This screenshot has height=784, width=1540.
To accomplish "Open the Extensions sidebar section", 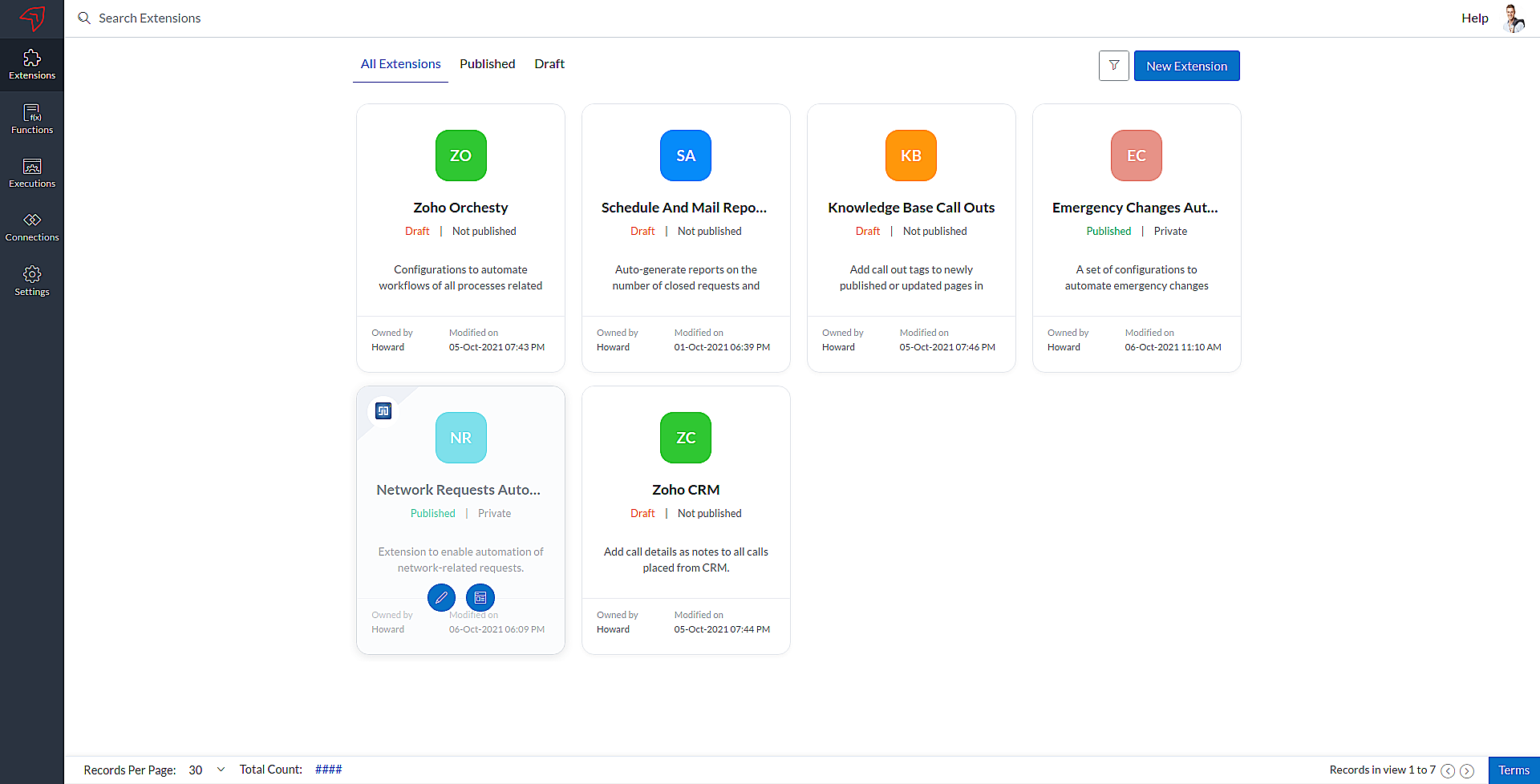I will coord(32,65).
